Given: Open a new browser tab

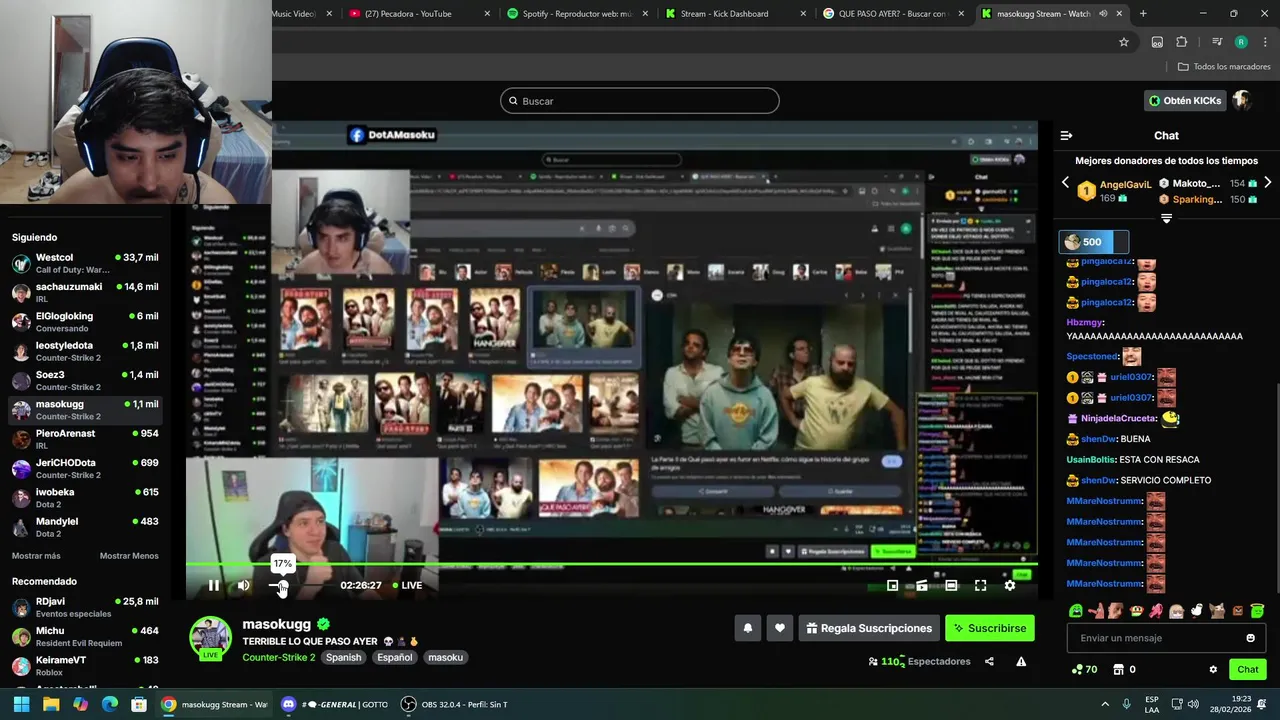Looking at the screenshot, I should pos(1143,14).
